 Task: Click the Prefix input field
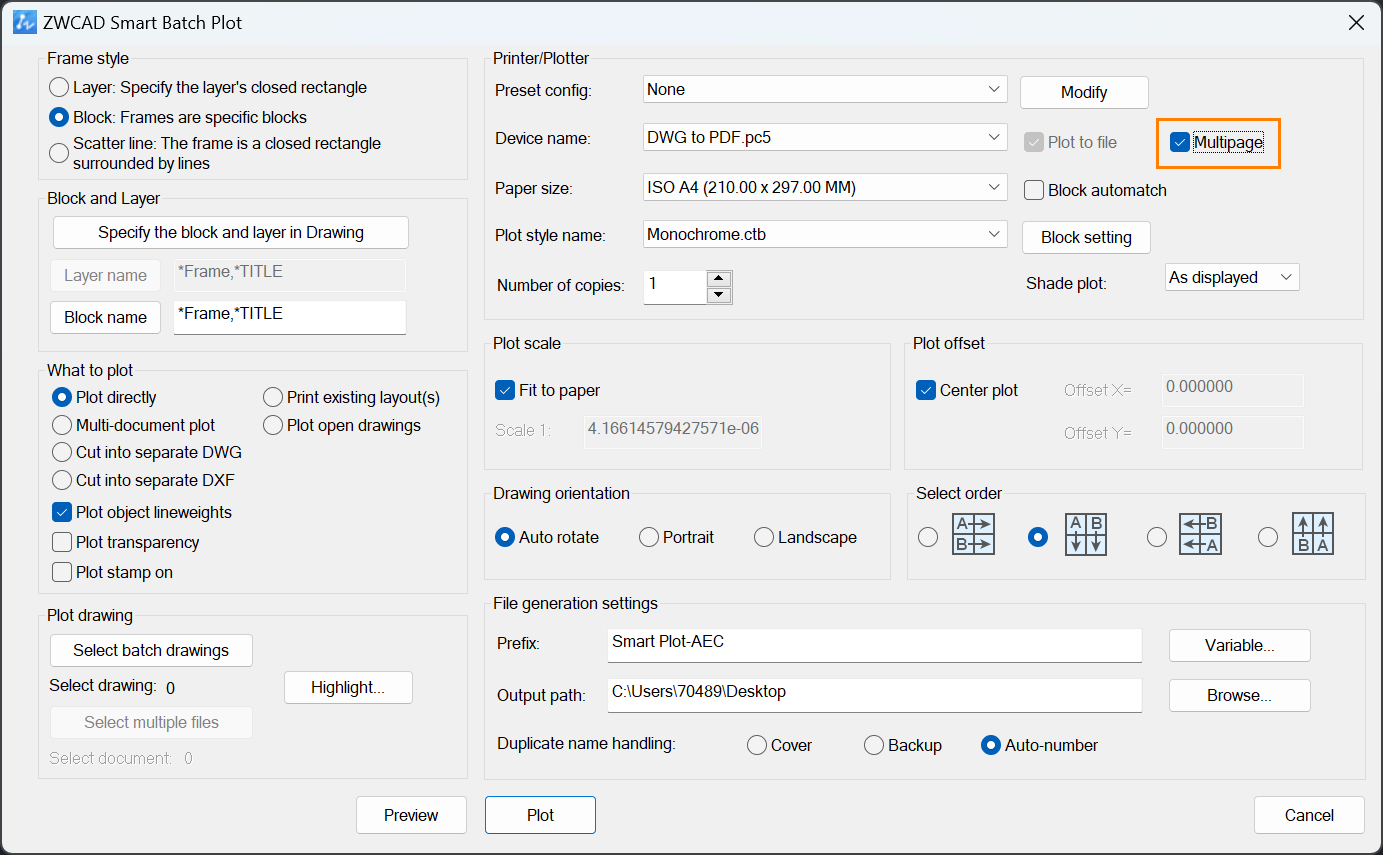point(875,645)
